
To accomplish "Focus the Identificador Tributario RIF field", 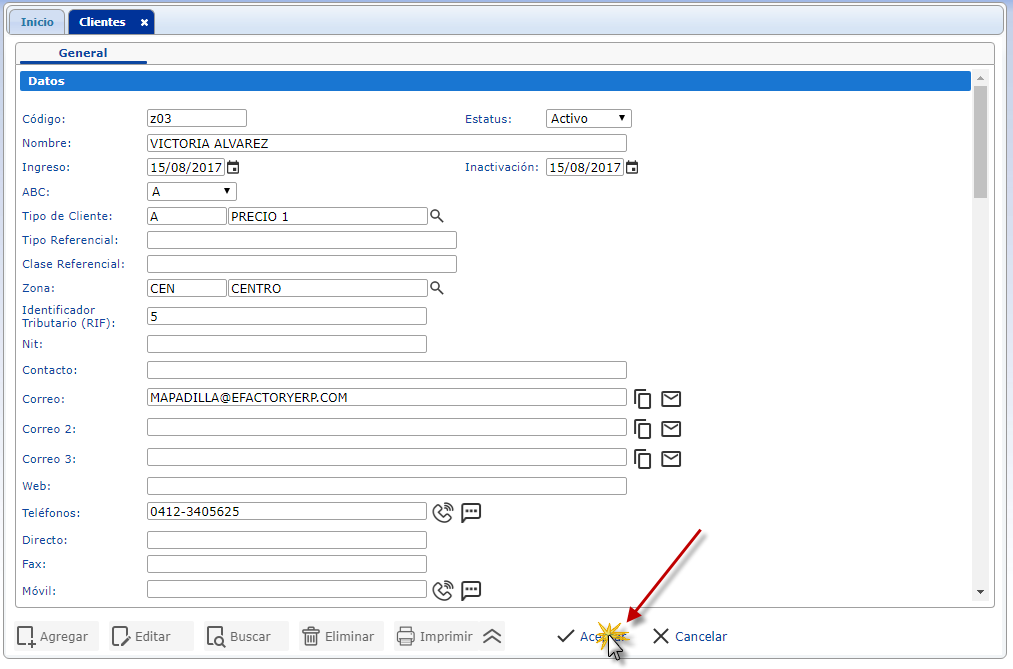I will [287, 316].
